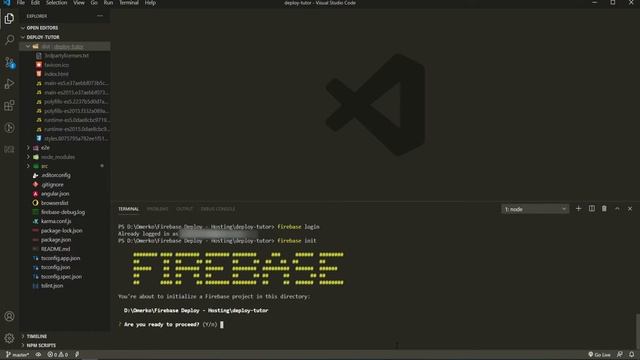Maximize the terminal panel with chevron-up

(617, 209)
